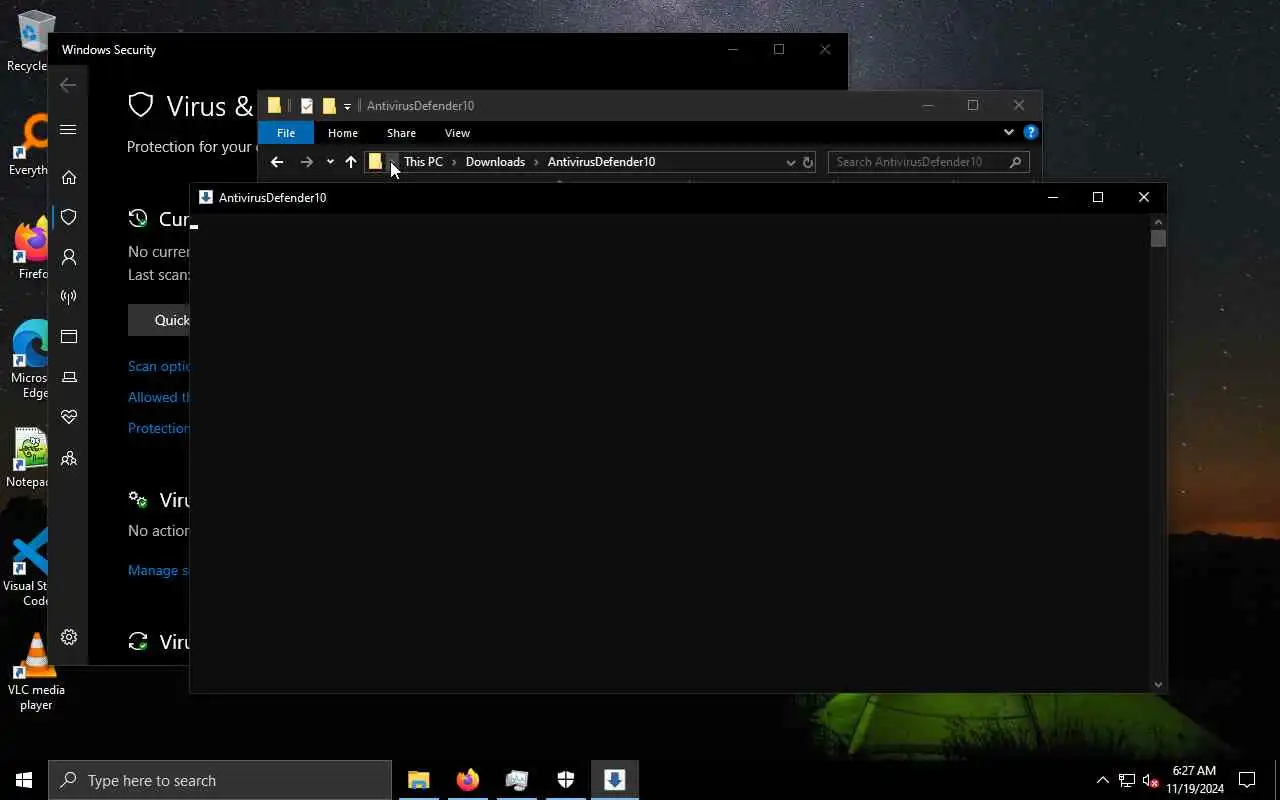This screenshot has height=800, width=1280.
Task: Open the View ribbon tab in Explorer
Action: pos(457,133)
